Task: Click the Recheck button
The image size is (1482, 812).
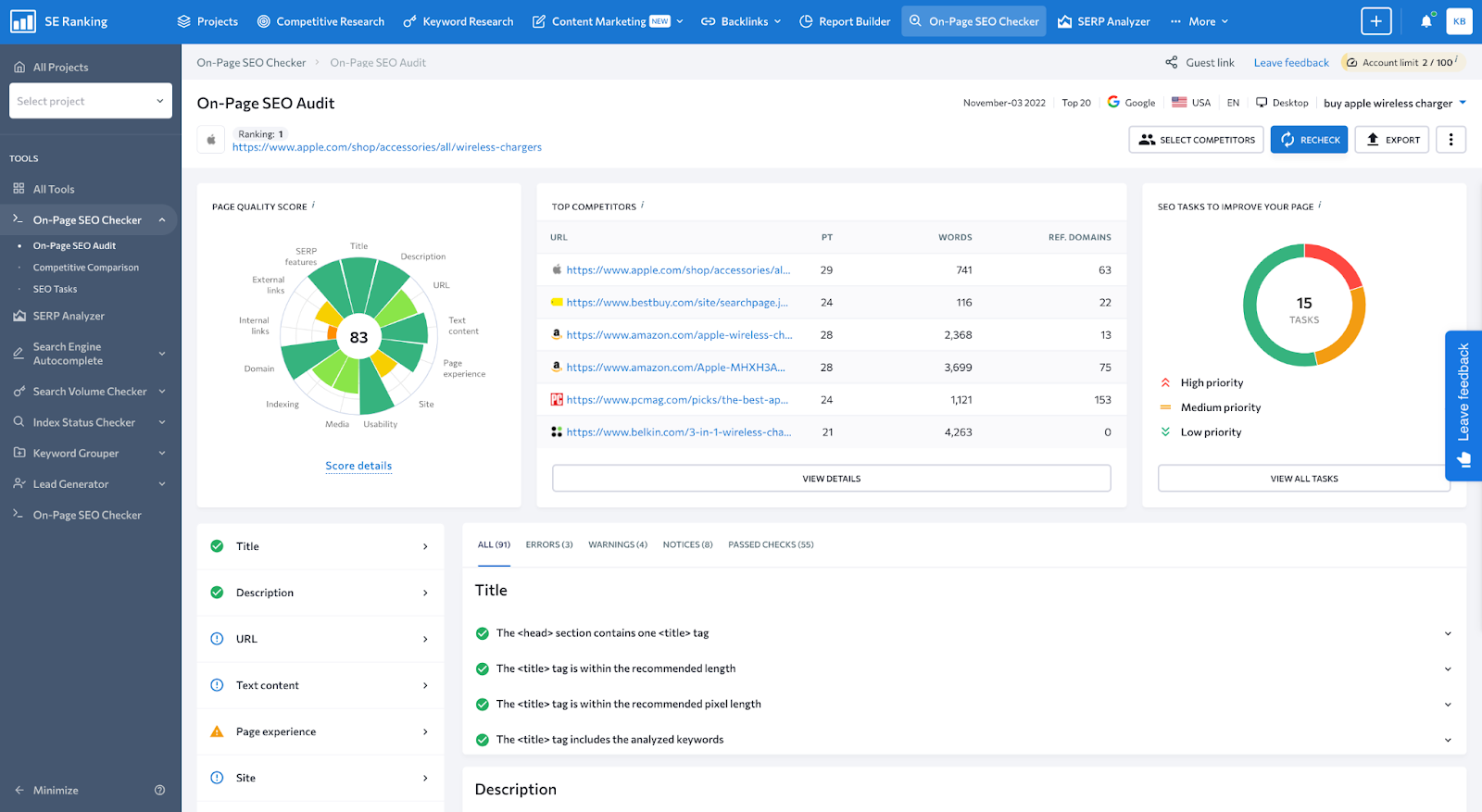Action: click(x=1309, y=140)
